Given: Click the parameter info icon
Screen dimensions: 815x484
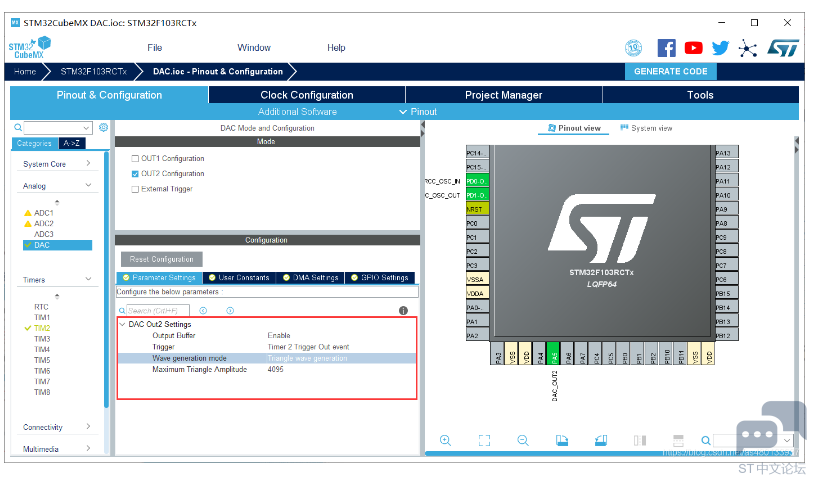Looking at the screenshot, I should pyautogui.click(x=403, y=310).
